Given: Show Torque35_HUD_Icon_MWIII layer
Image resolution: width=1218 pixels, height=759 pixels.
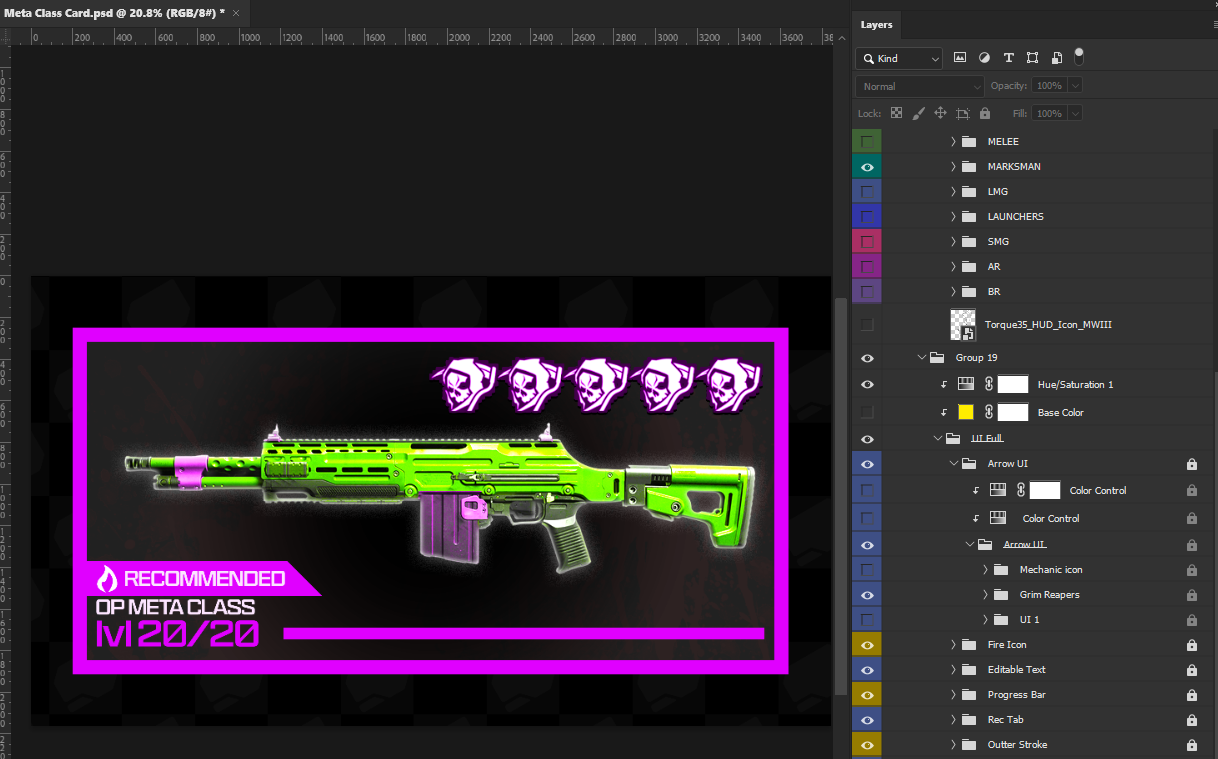Looking at the screenshot, I should [866, 325].
